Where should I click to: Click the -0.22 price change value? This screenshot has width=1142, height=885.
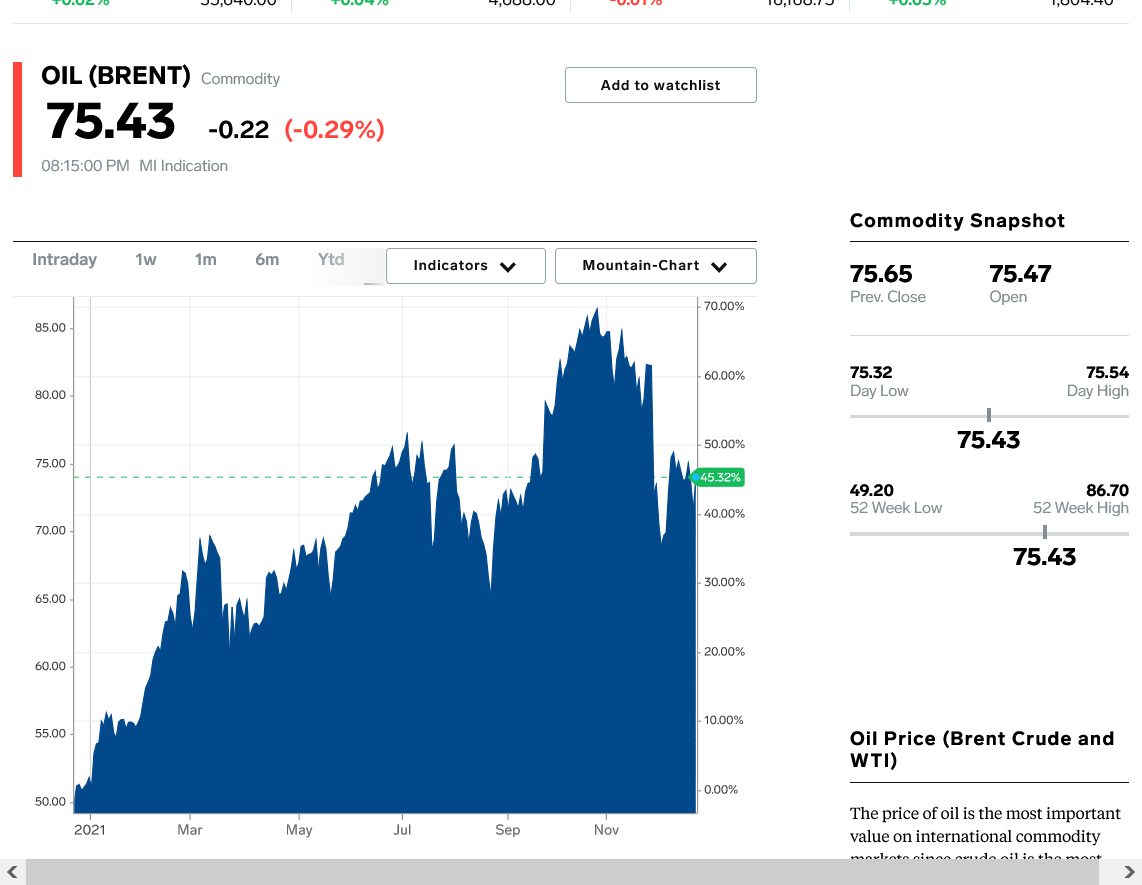pos(238,130)
